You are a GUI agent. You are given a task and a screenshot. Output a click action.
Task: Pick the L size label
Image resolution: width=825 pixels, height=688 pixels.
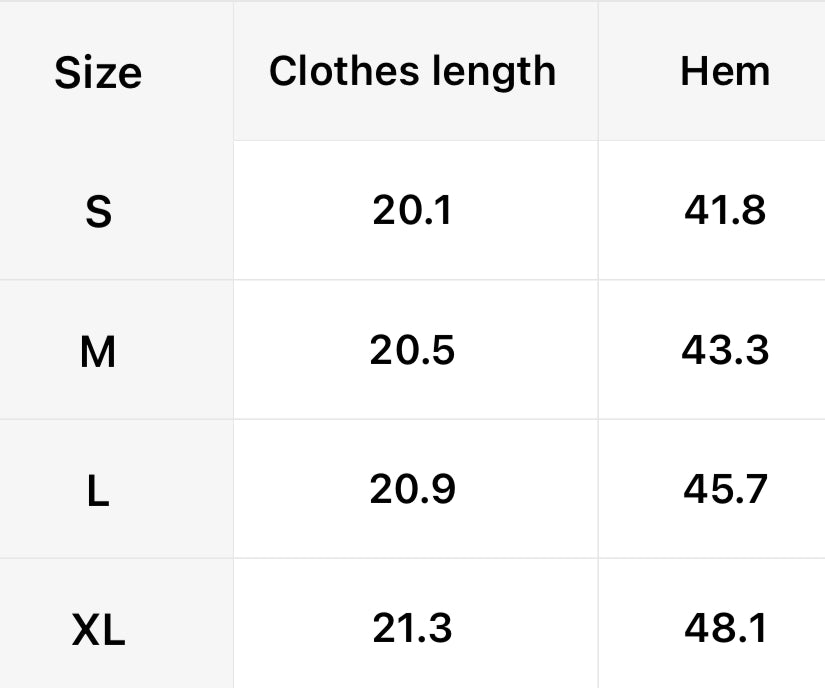pyautogui.click(x=98, y=490)
